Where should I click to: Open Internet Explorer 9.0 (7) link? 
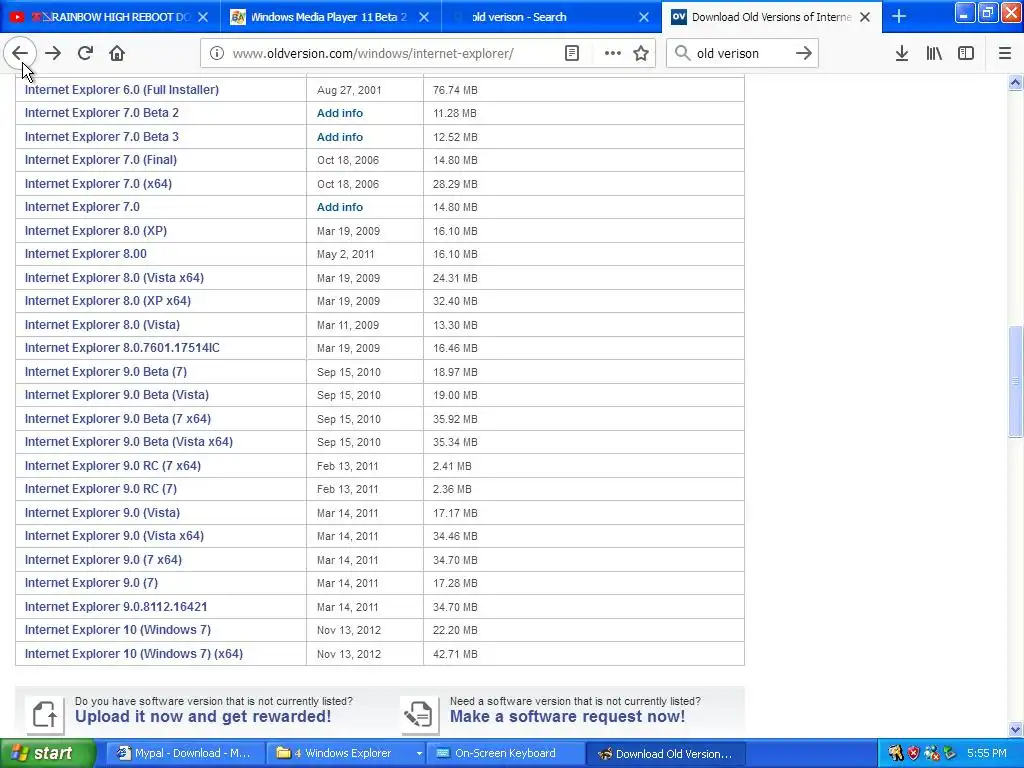91,583
